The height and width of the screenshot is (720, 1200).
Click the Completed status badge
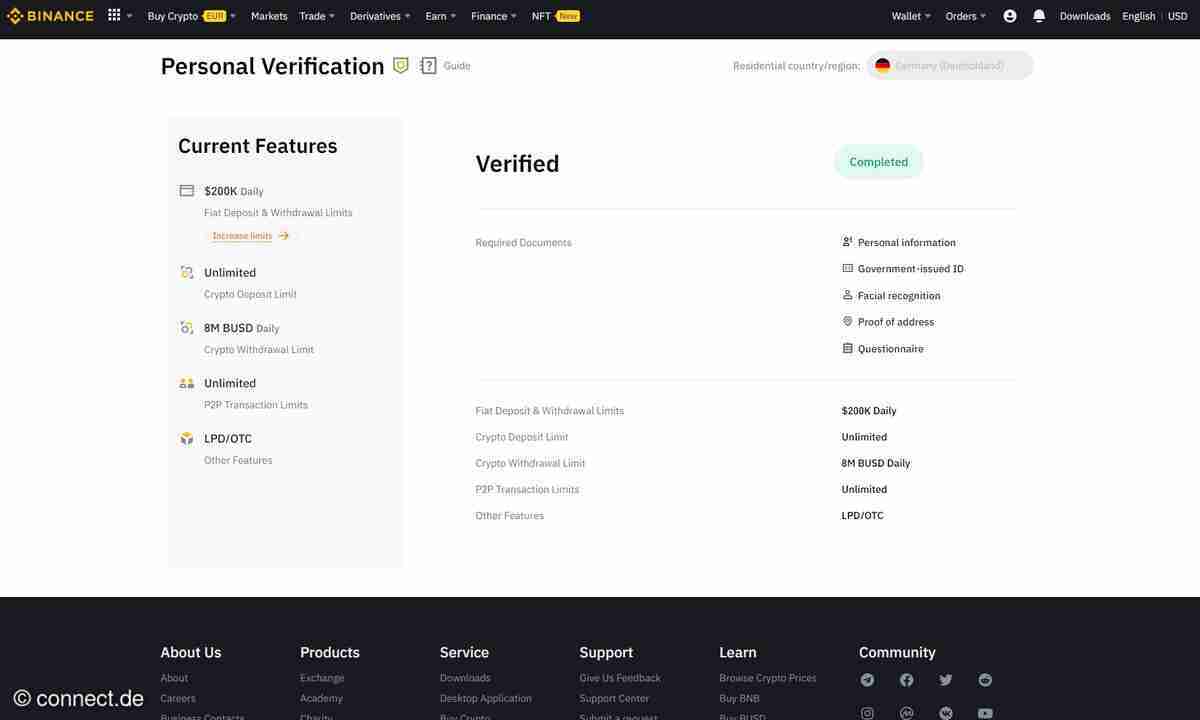(x=878, y=162)
